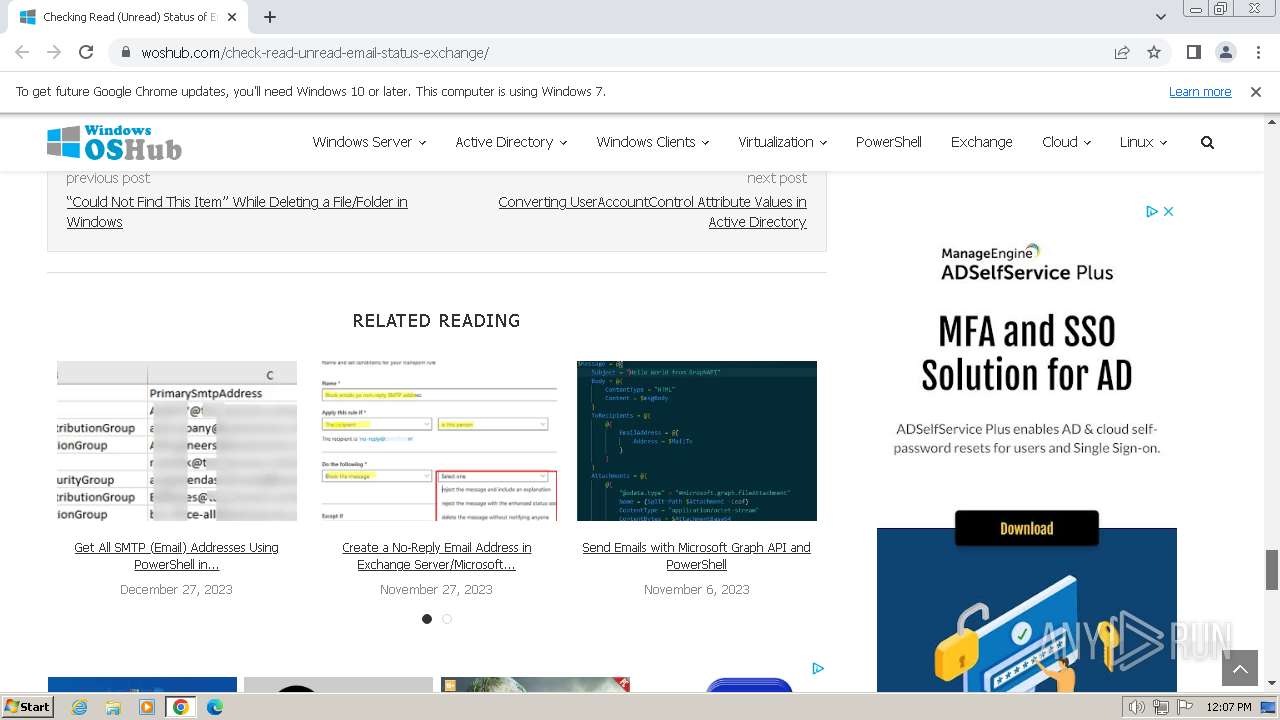This screenshot has width=1280, height=720.
Task: Share this page icon in address bar
Action: [1122, 53]
